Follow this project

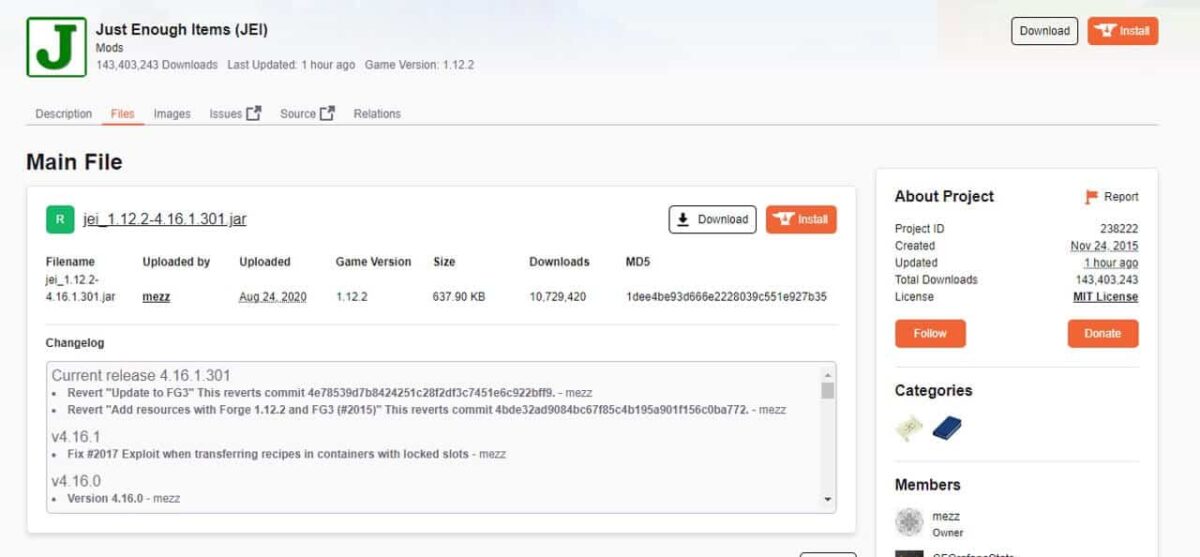point(930,334)
